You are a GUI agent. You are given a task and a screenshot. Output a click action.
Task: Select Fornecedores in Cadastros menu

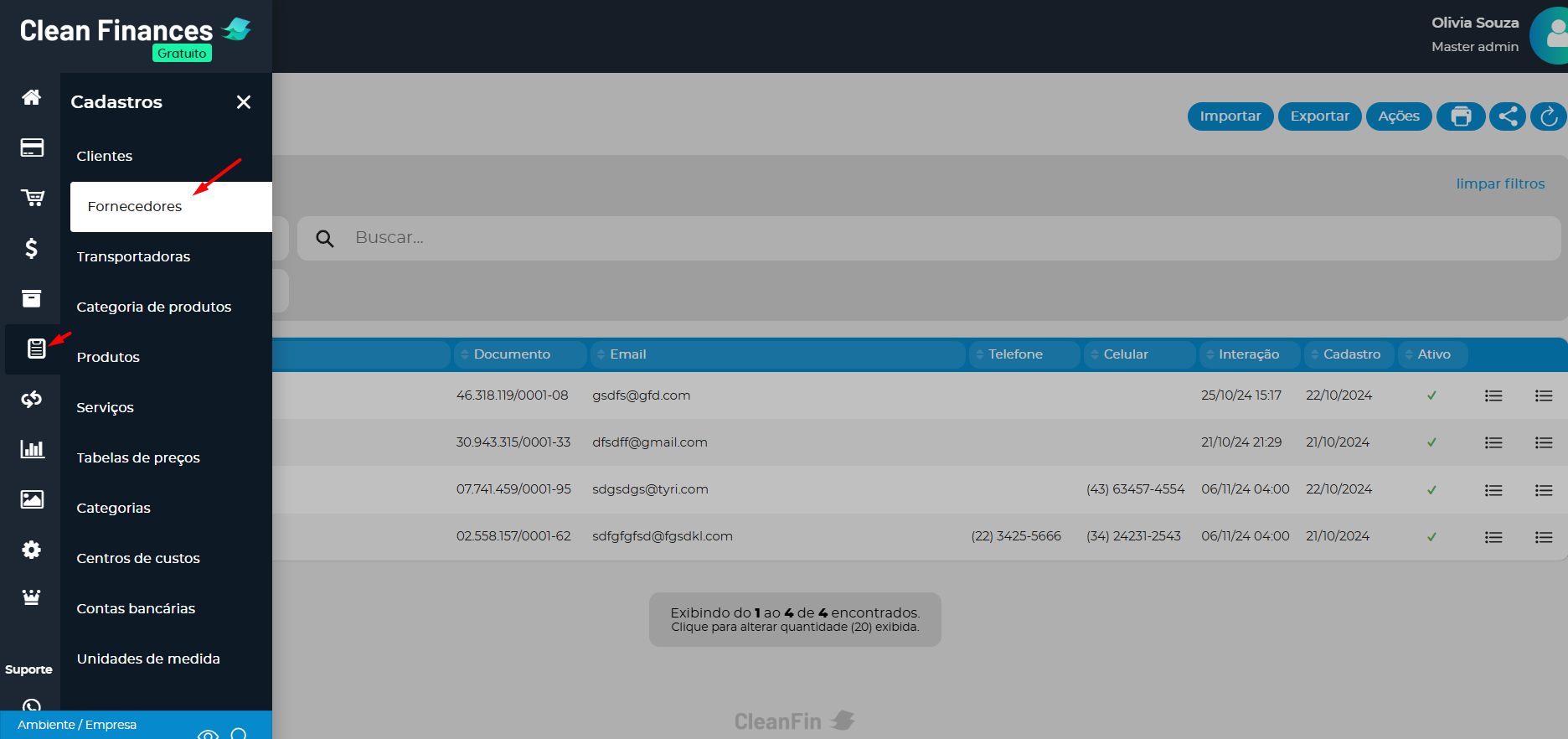pyautogui.click(x=135, y=207)
